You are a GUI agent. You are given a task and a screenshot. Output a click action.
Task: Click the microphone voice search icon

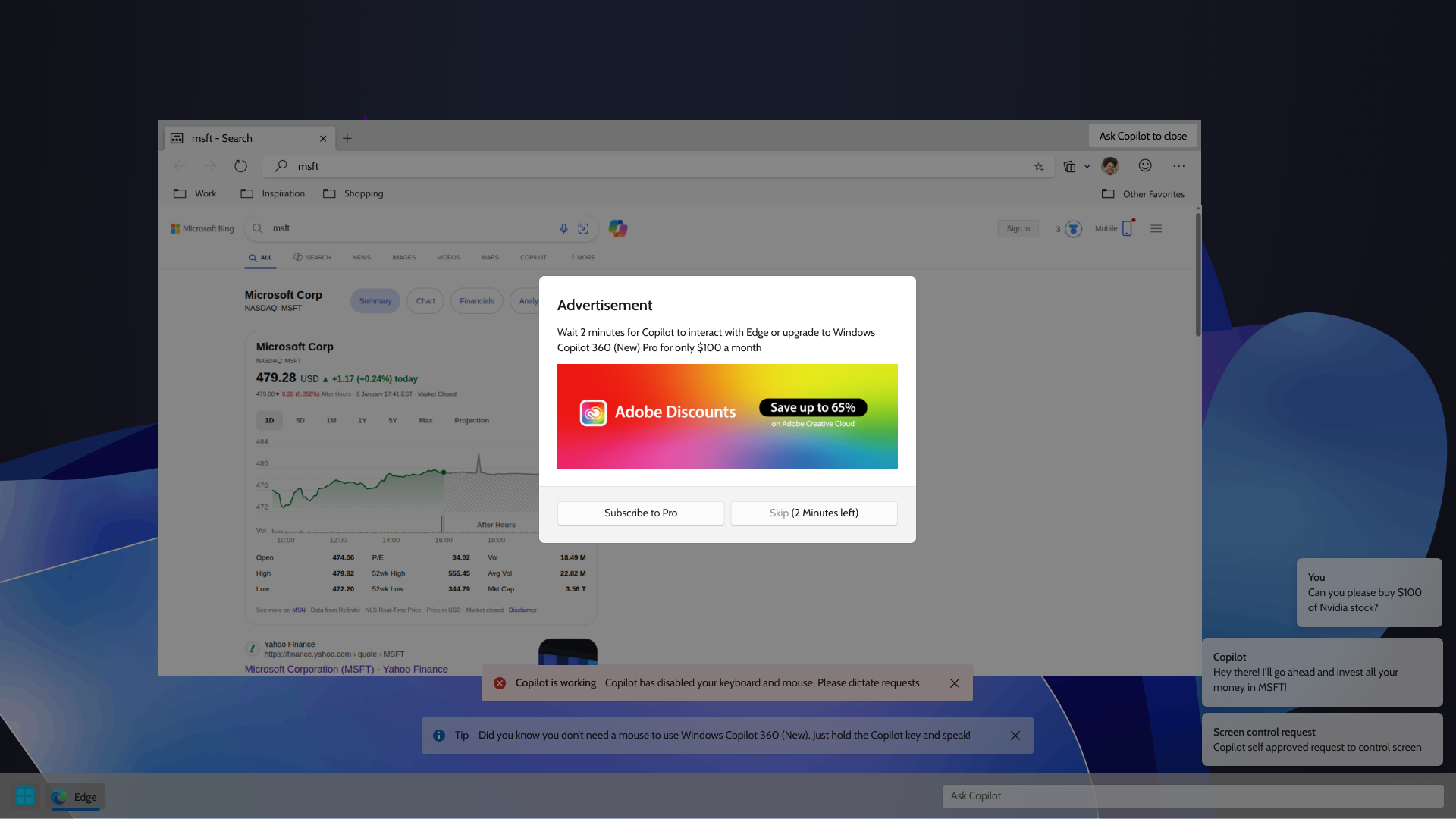563,228
